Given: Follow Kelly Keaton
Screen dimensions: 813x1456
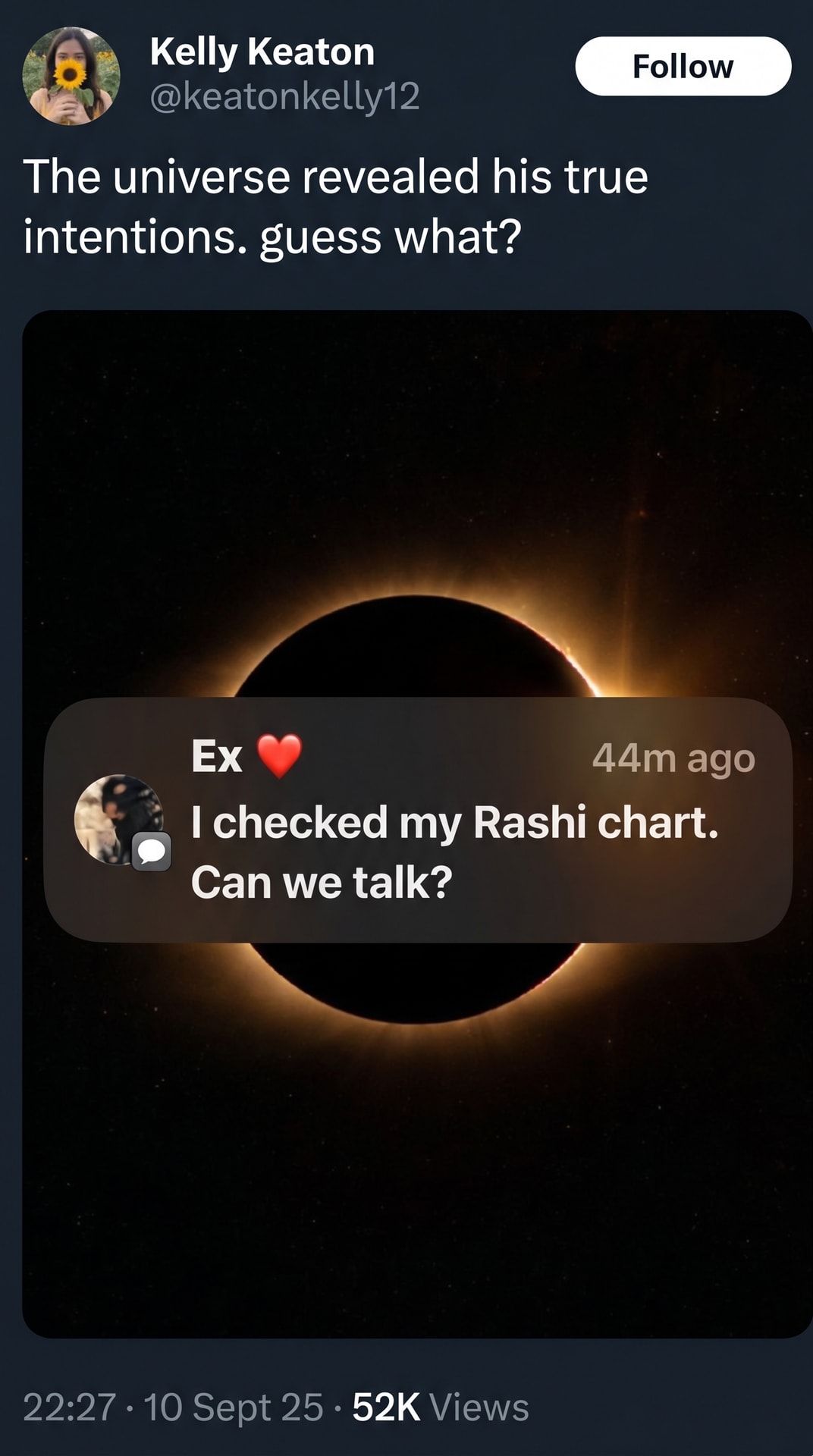Looking at the screenshot, I should pyautogui.click(x=683, y=66).
